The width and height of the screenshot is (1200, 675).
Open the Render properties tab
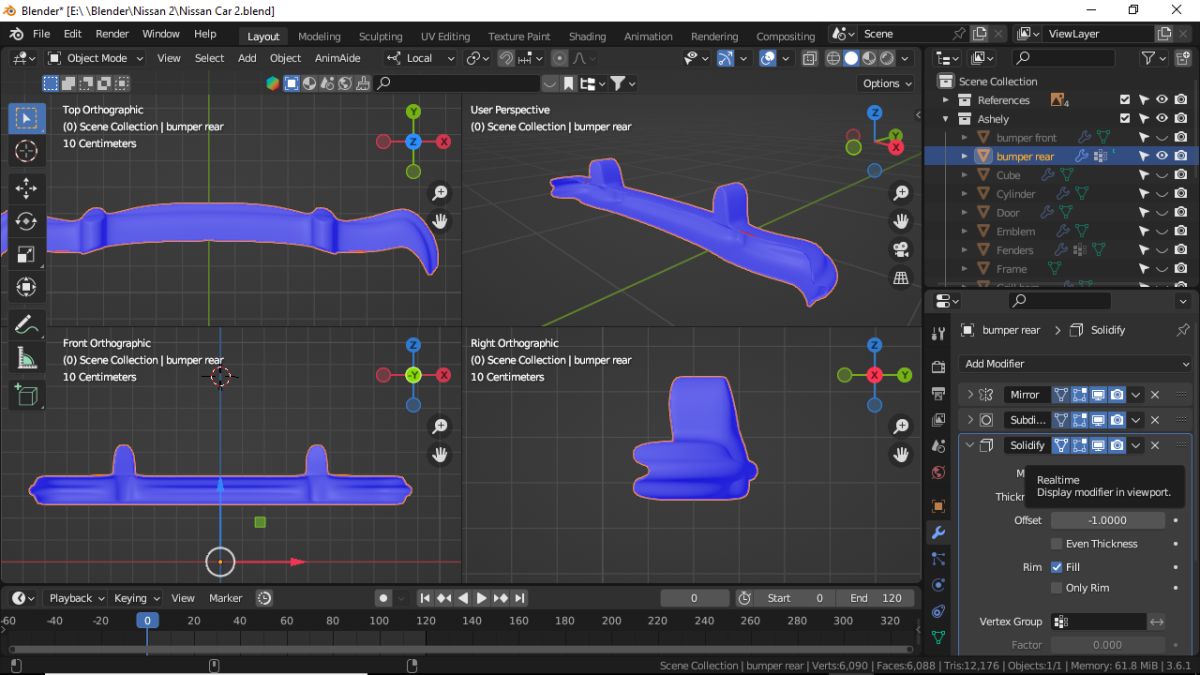click(x=938, y=367)
